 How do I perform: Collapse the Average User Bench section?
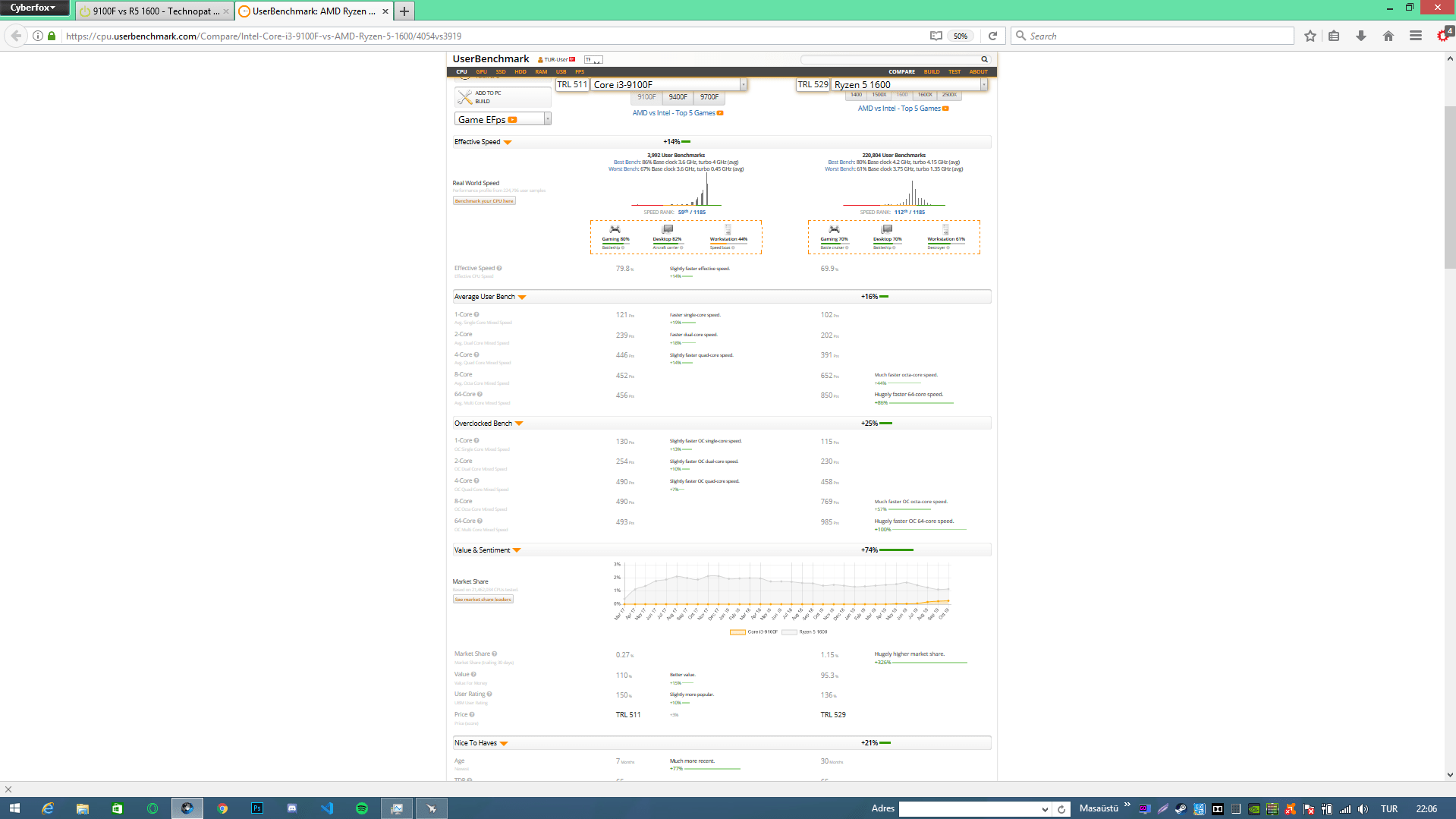click(522, 298)
